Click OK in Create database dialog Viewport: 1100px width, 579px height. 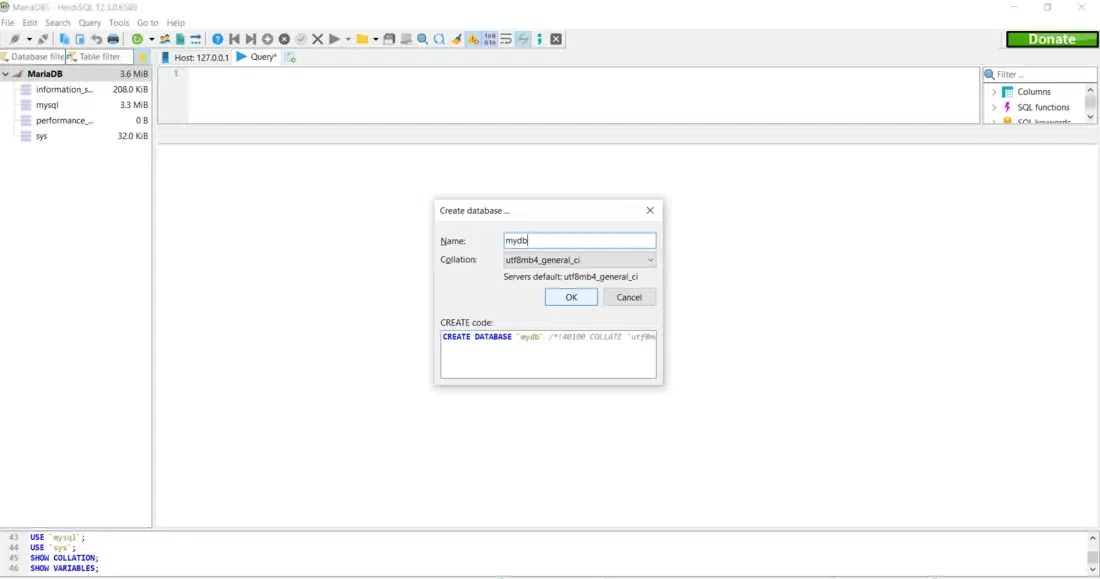pyautogui.click(x=571, y=297)
